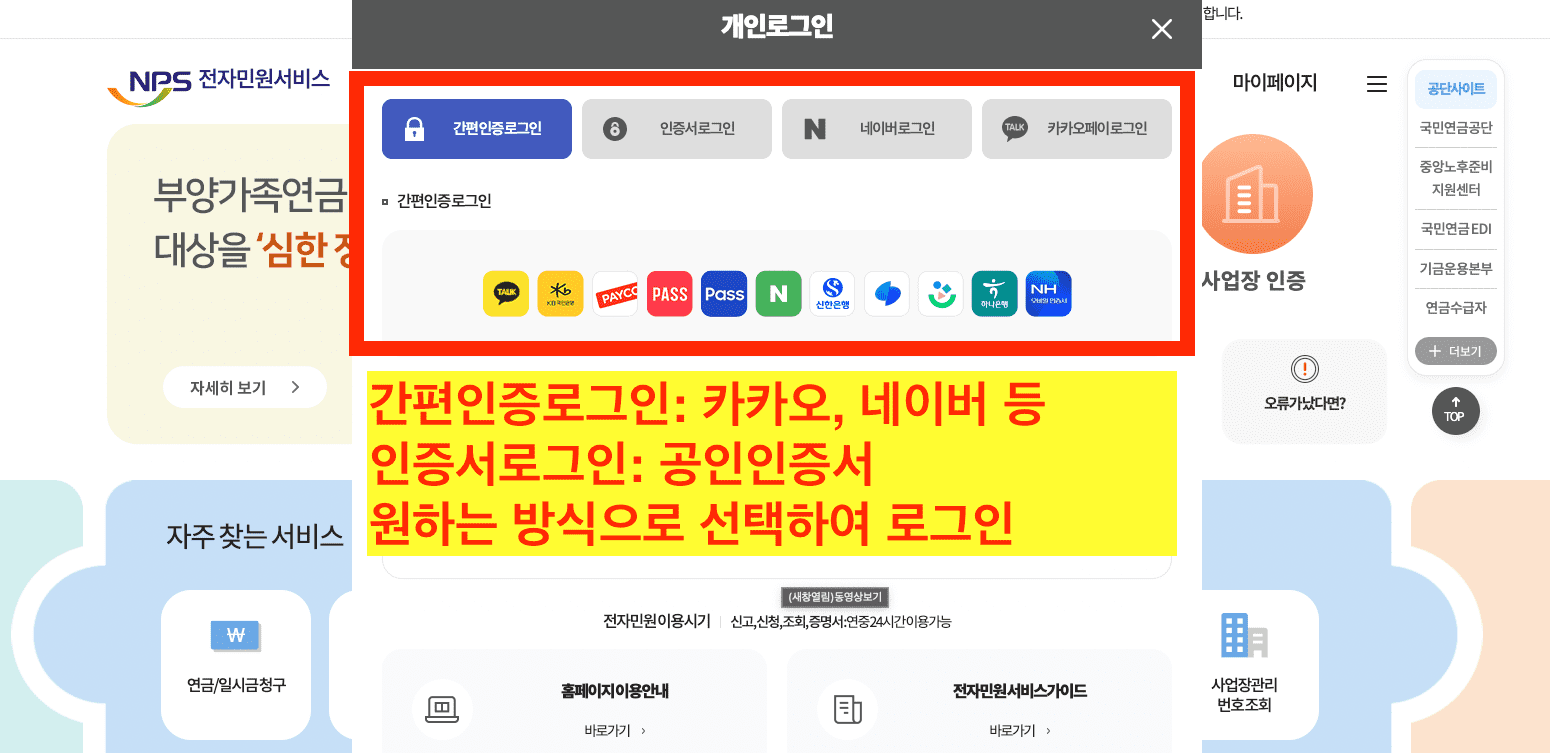Open 바로가기 under 홈페이지이용안내

coord(615,731)
